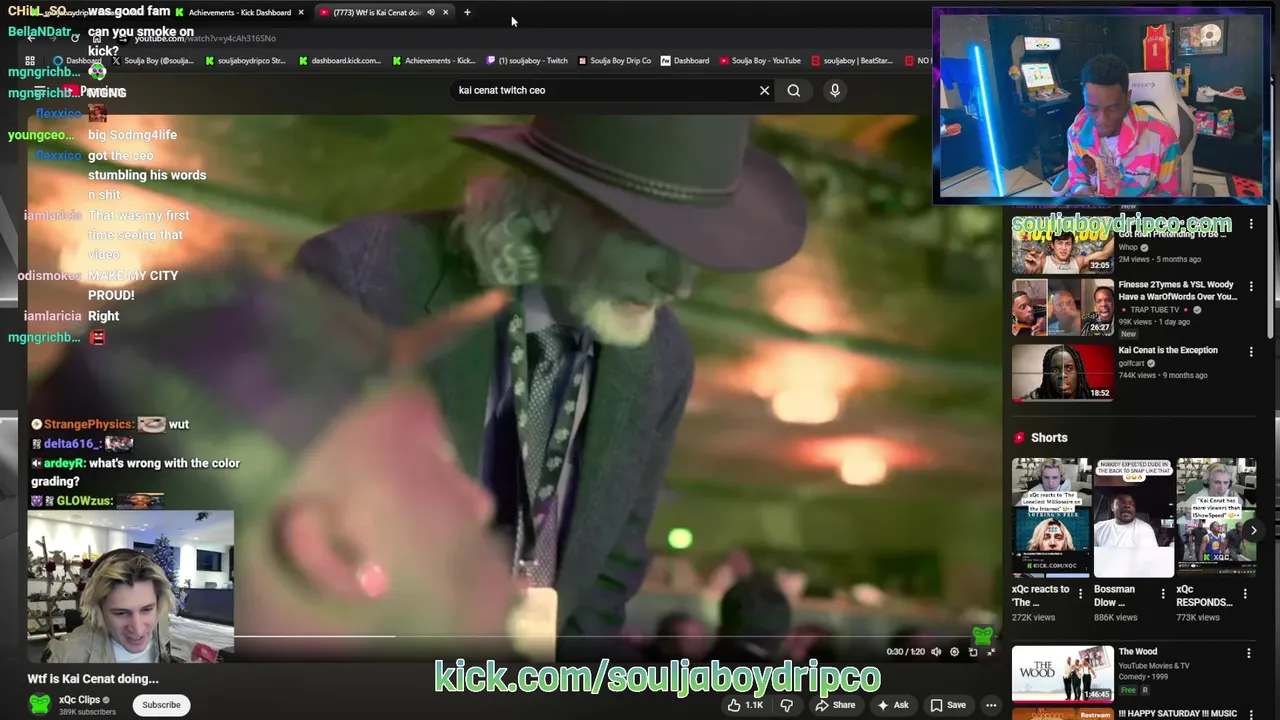
Task: Share the video
Action: [x=835, y=705]
